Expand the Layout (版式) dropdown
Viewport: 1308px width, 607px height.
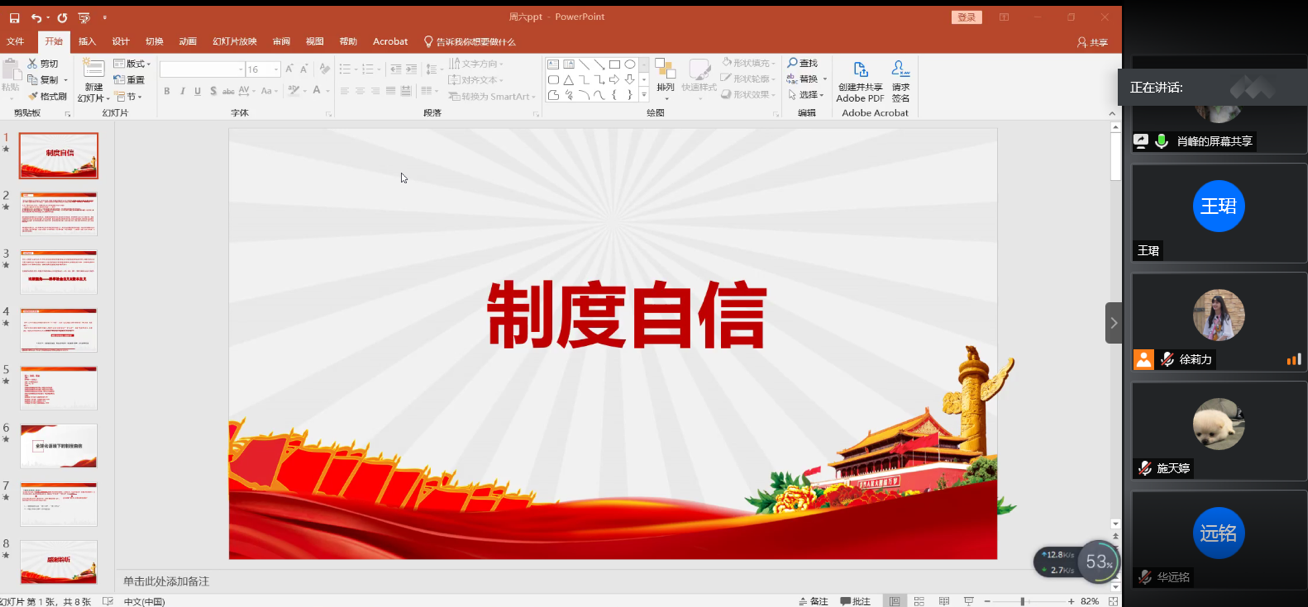(132, 63)
